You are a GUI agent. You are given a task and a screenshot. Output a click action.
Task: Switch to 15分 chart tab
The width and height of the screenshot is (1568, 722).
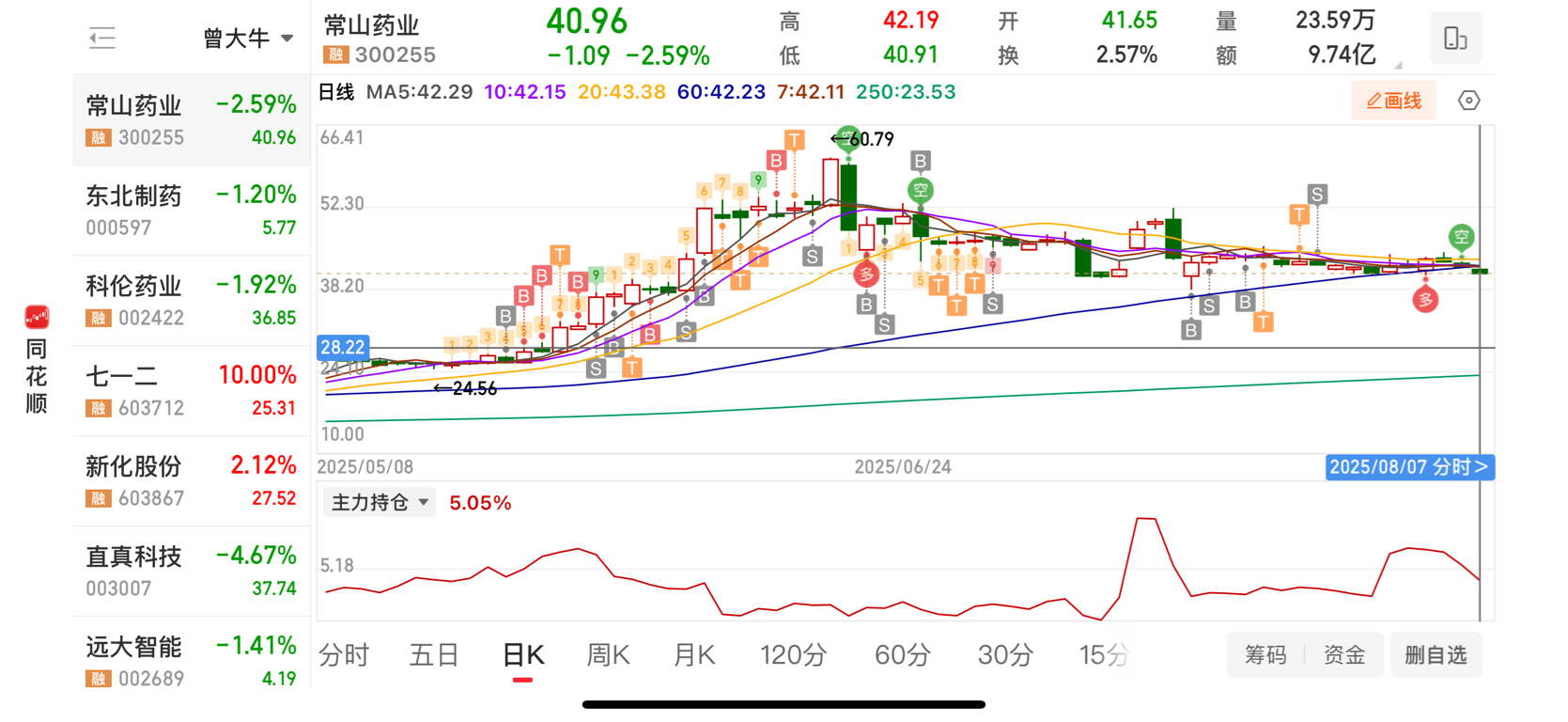pos(1105,655)
